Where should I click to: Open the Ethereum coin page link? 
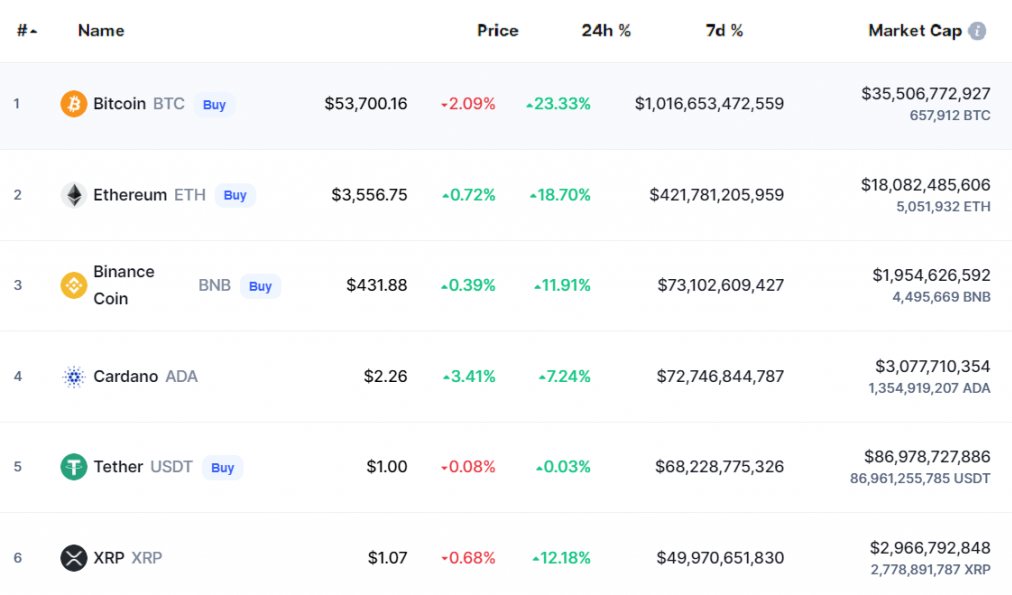130,195
